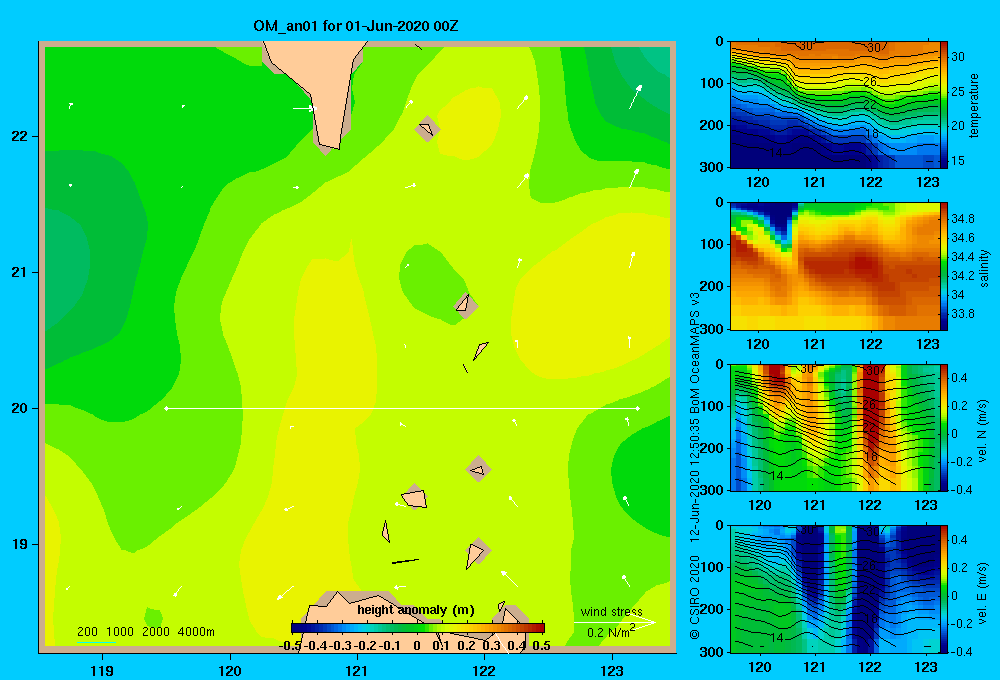Click the '2000' bathymetry contour label
The width and height of the screenshot is (1000, 680).
(156, 632)
